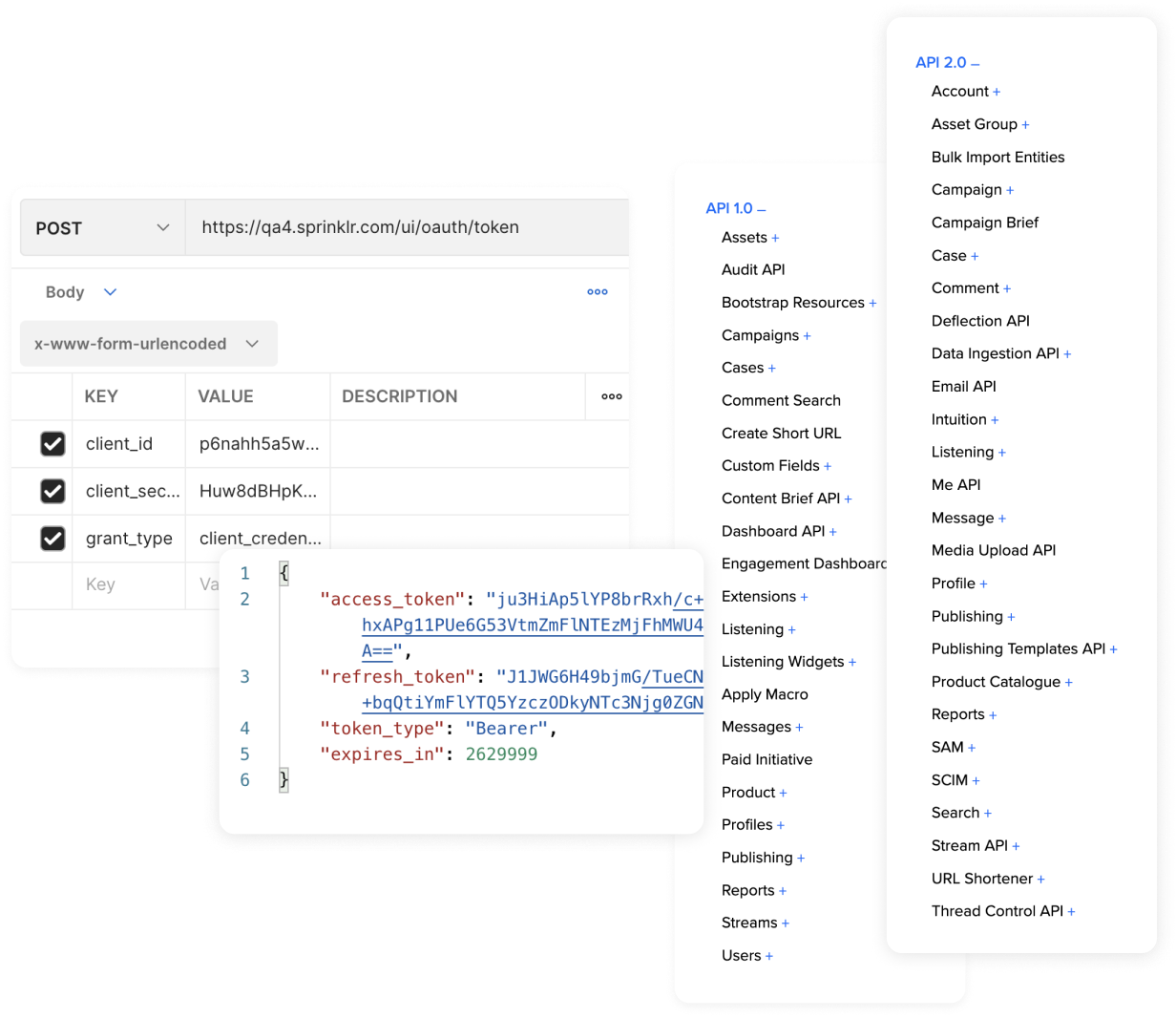Image resolution: width=1176 pixels, height=1019 pixels.
Task: Expand the Campaigns entry under API 1.0
Action: 808,335
